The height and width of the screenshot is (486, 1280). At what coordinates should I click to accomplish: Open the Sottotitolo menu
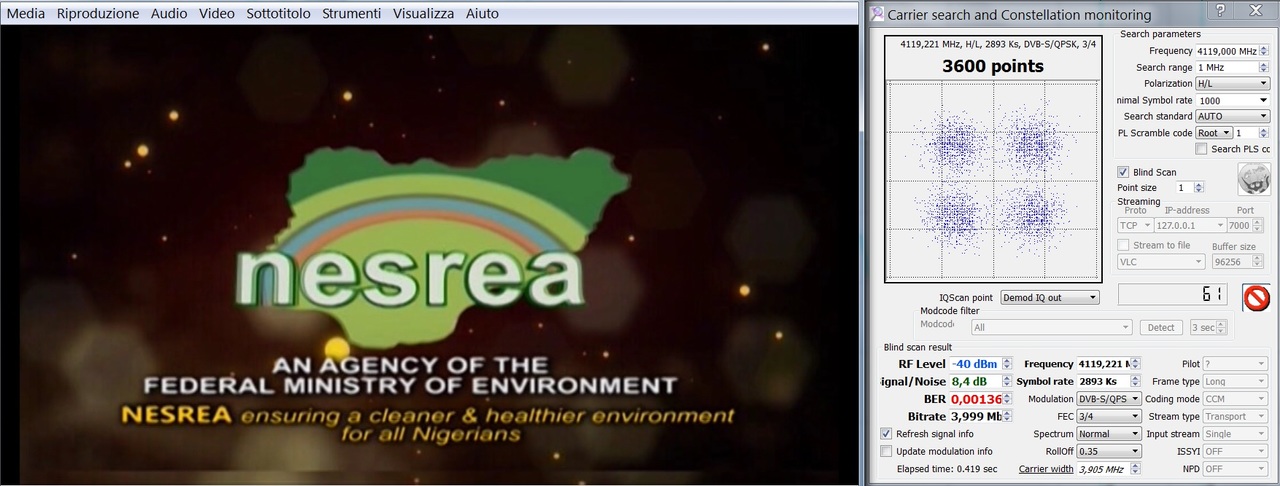click(x=278, y=13)
